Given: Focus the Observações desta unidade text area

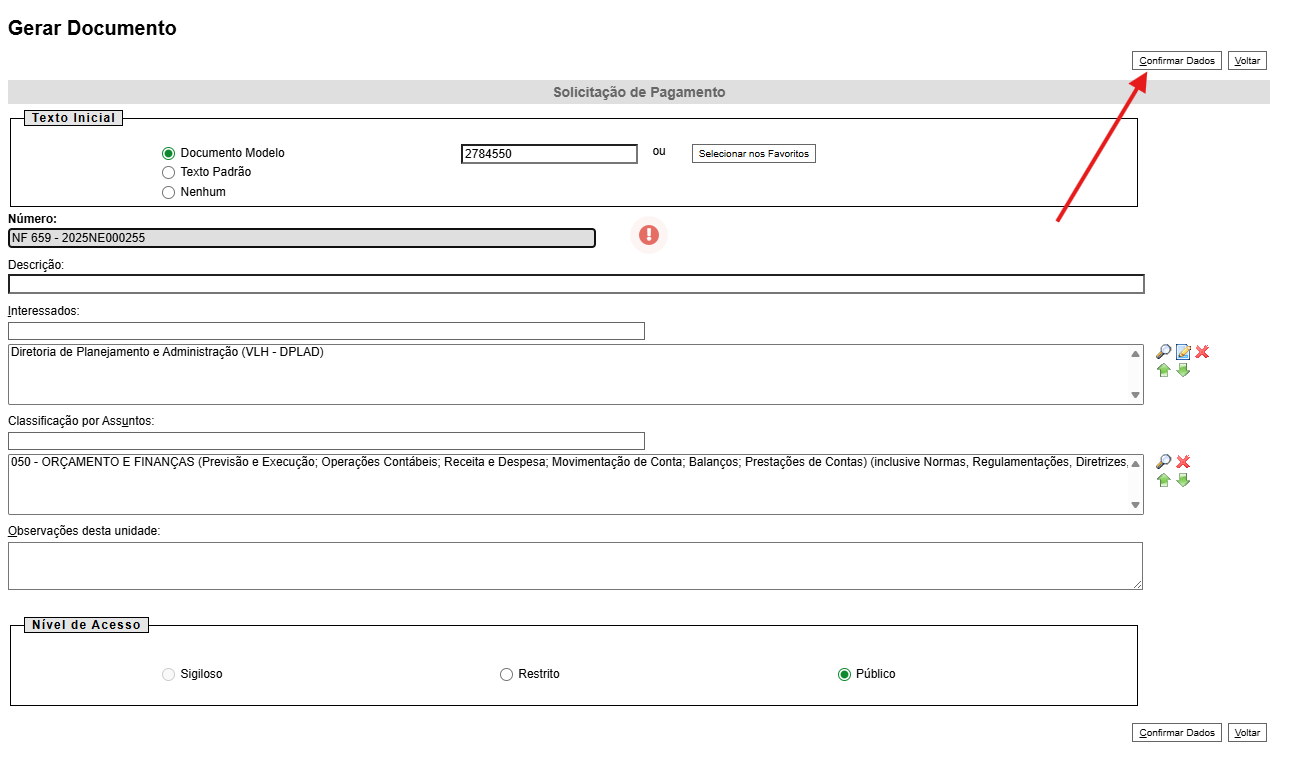Looking at the screenshot, I should pyautogui.click(x=575, y=566).
